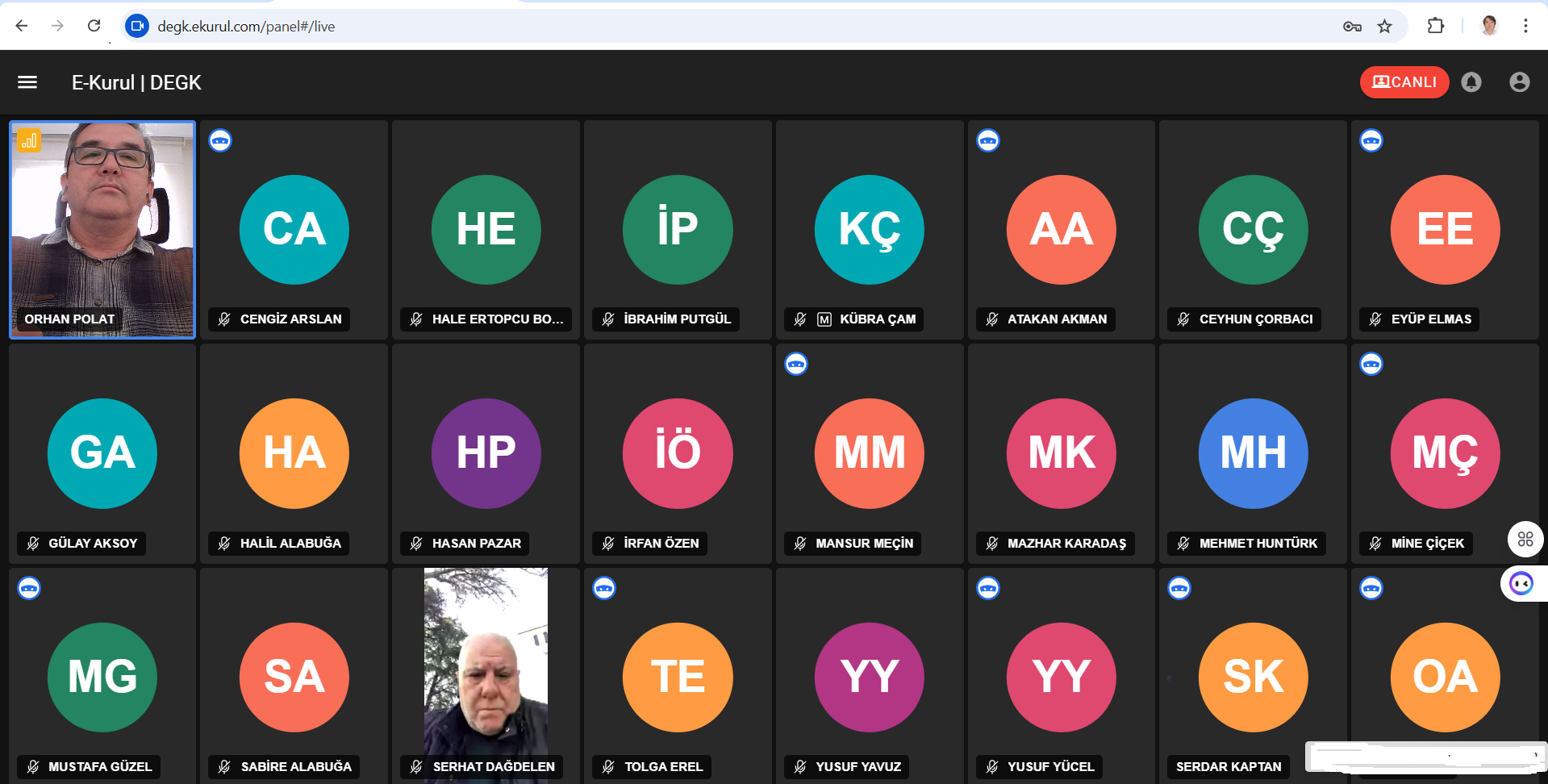Open the hamburger navigation menu
The image size is (1548, 784).
click(27, 82)
